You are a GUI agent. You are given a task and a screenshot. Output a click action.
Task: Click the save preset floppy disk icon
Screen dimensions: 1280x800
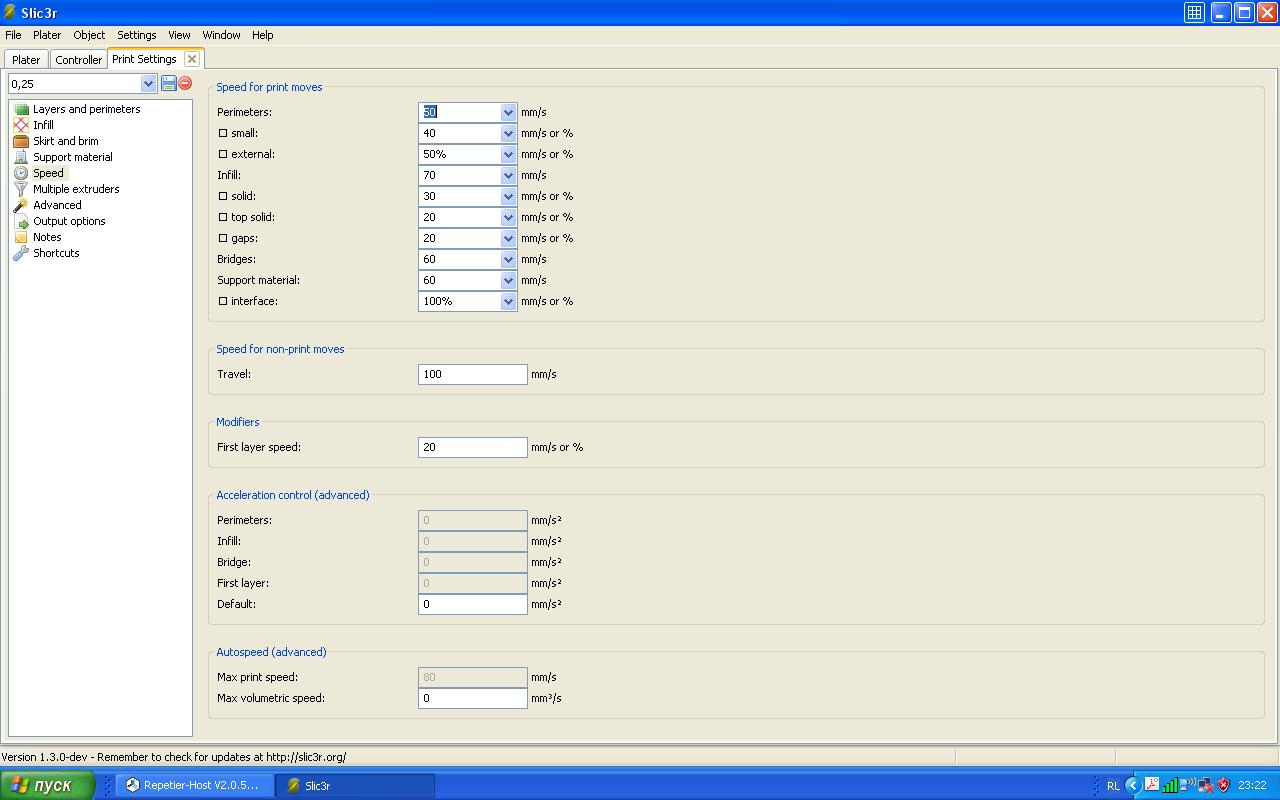pyautogui.click(x=168, y=84)
